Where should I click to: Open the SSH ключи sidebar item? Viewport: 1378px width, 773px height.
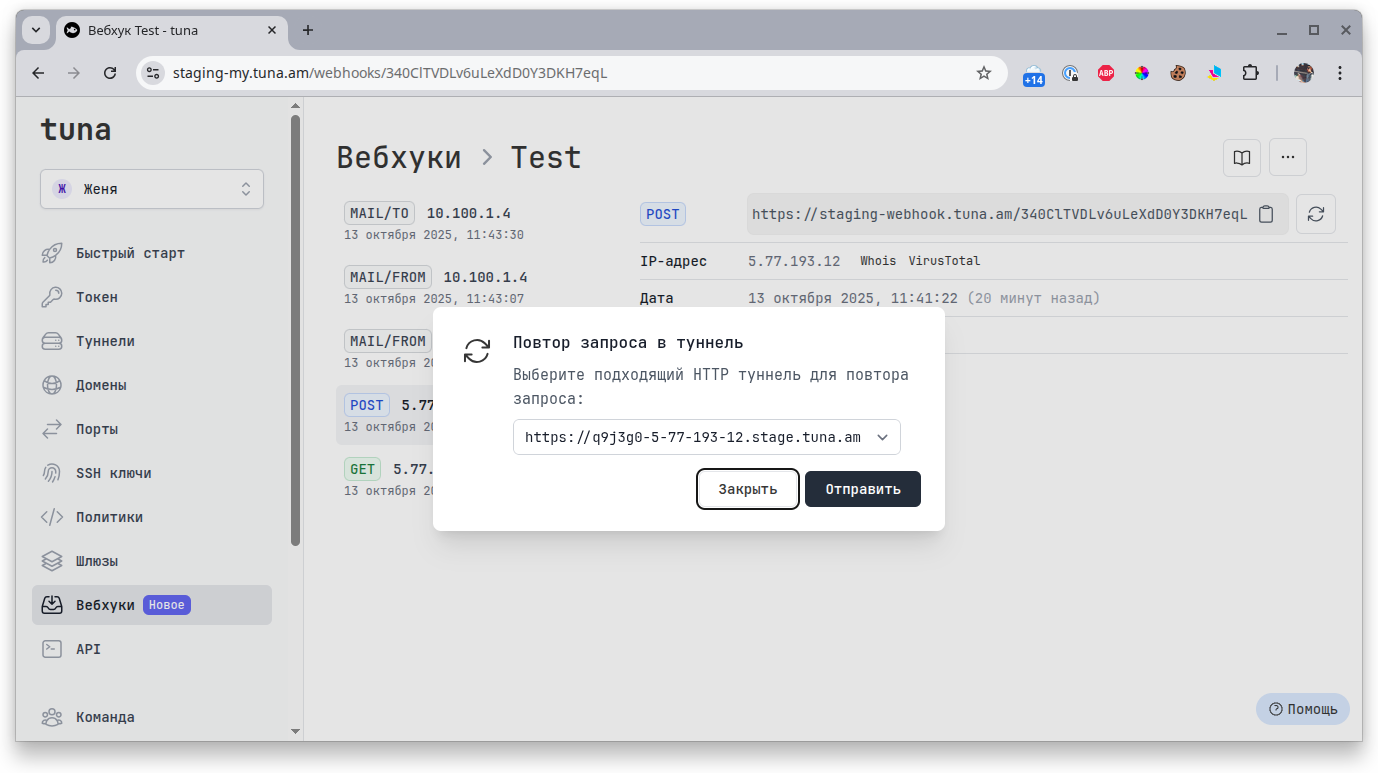click(113, 473)
